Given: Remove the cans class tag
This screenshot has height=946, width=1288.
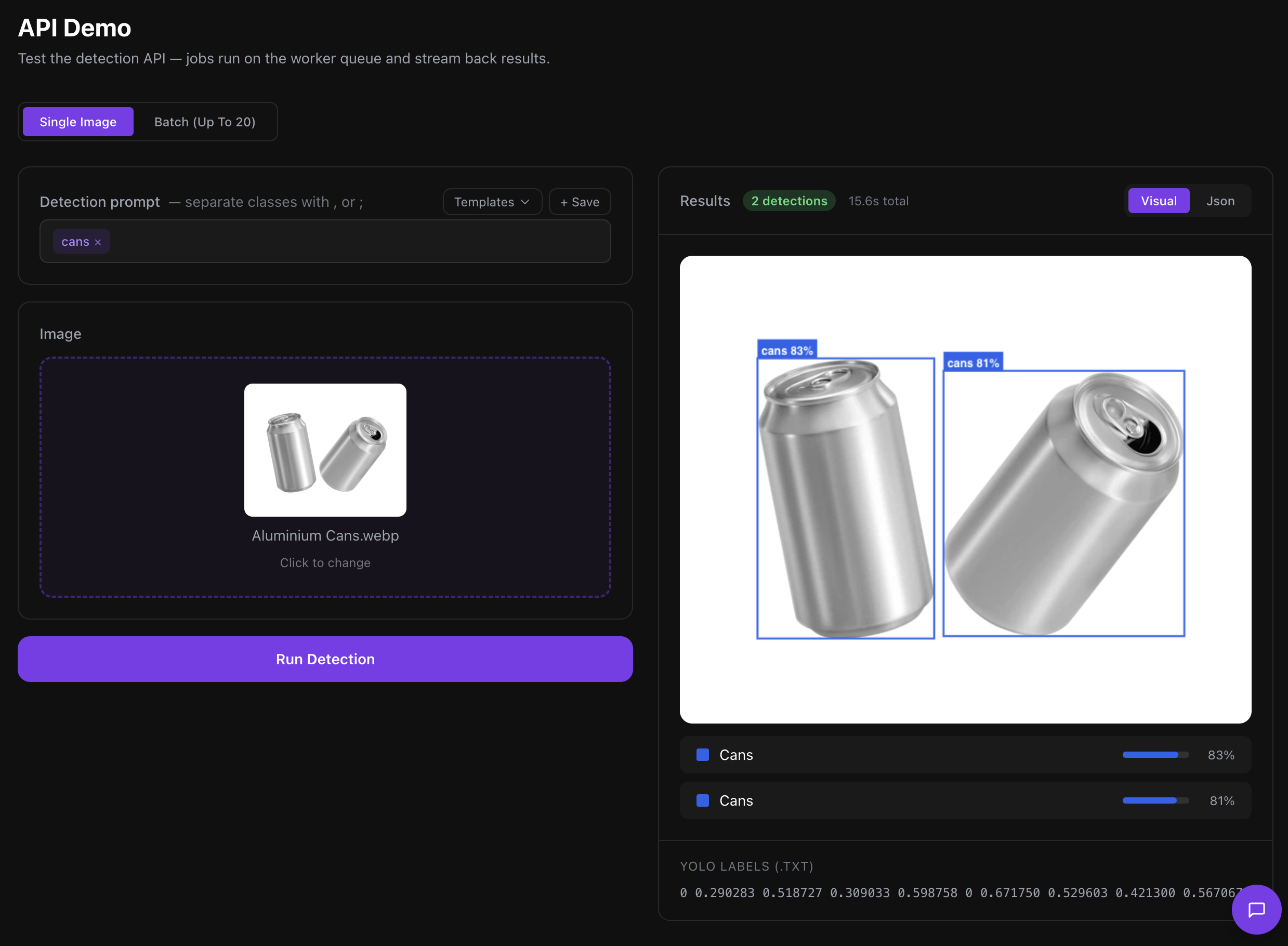Looking at the screenshot, I should (97, 241).
